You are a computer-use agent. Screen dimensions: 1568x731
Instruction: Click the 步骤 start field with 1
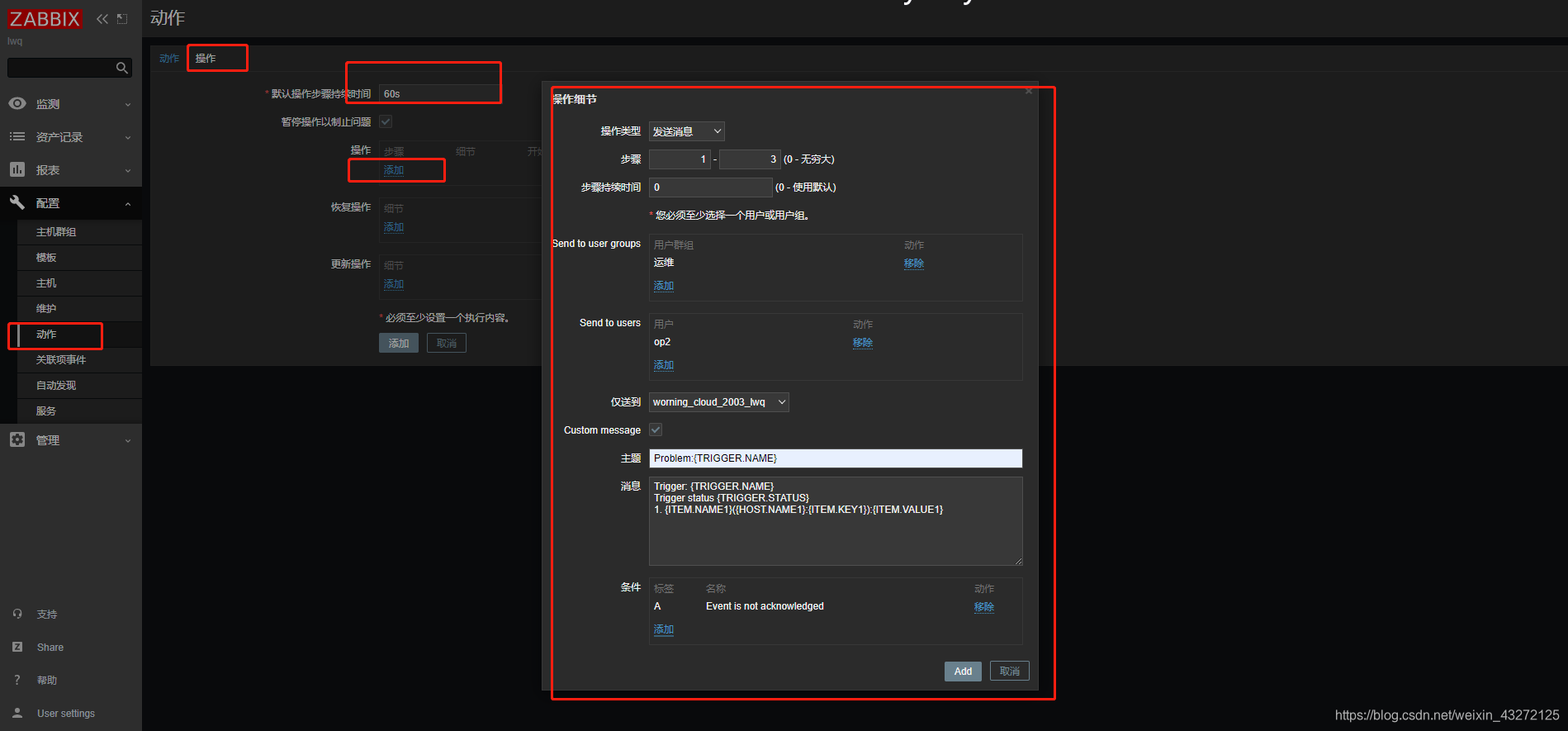[x=680, y=159]
